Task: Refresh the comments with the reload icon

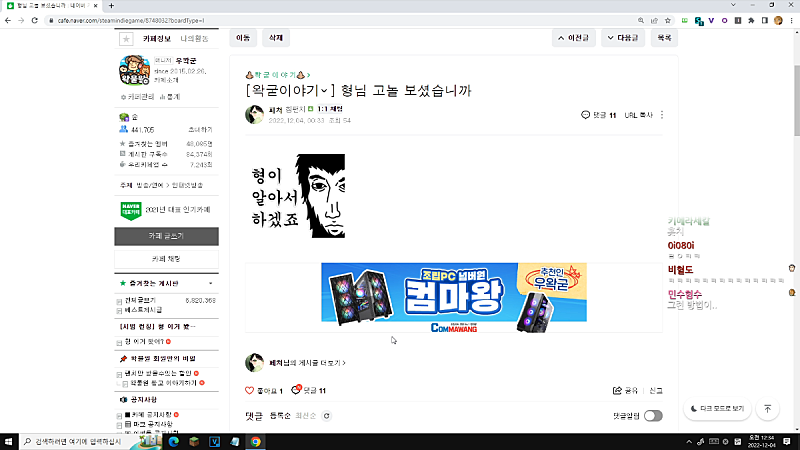Action: 327,416
